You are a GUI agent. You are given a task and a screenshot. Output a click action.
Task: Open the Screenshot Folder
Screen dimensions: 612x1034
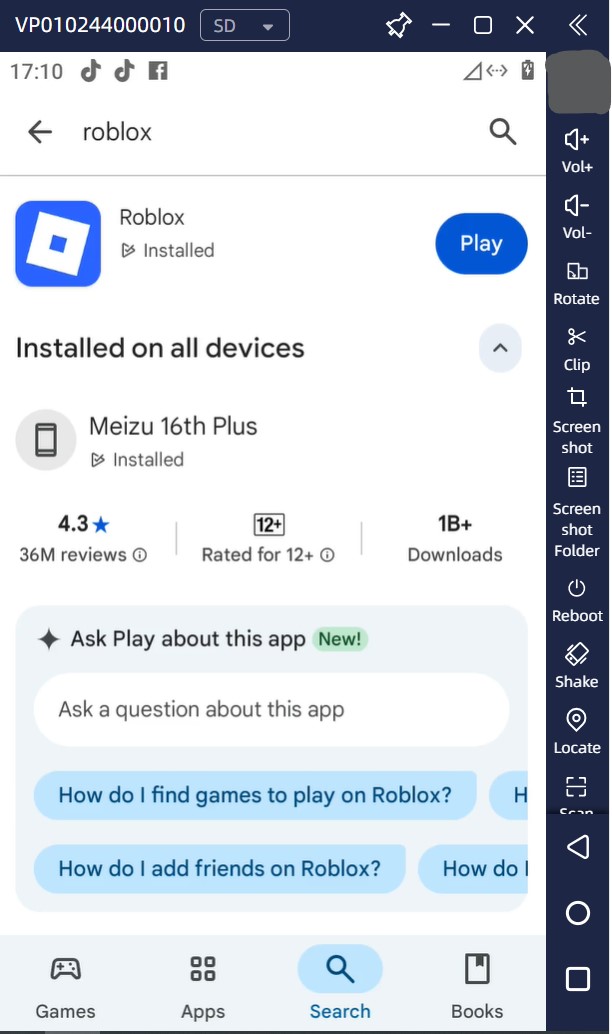[x=576, y=477]
